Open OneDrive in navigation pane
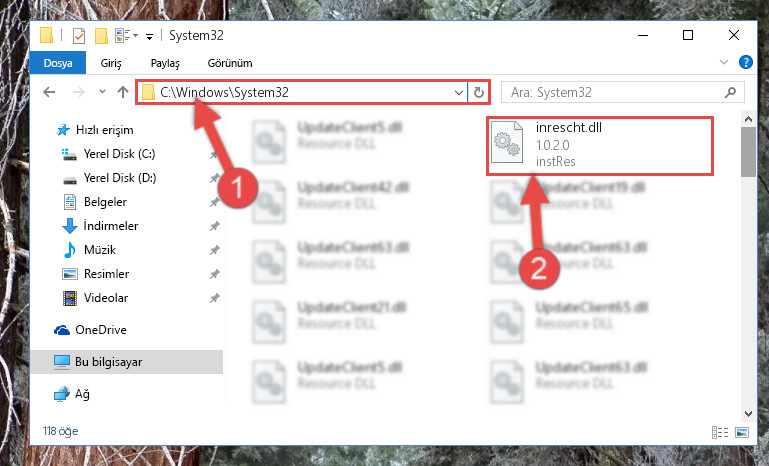The width and height of the screenshot is (769, 466). pyautogui.click(x=101, y=330)
